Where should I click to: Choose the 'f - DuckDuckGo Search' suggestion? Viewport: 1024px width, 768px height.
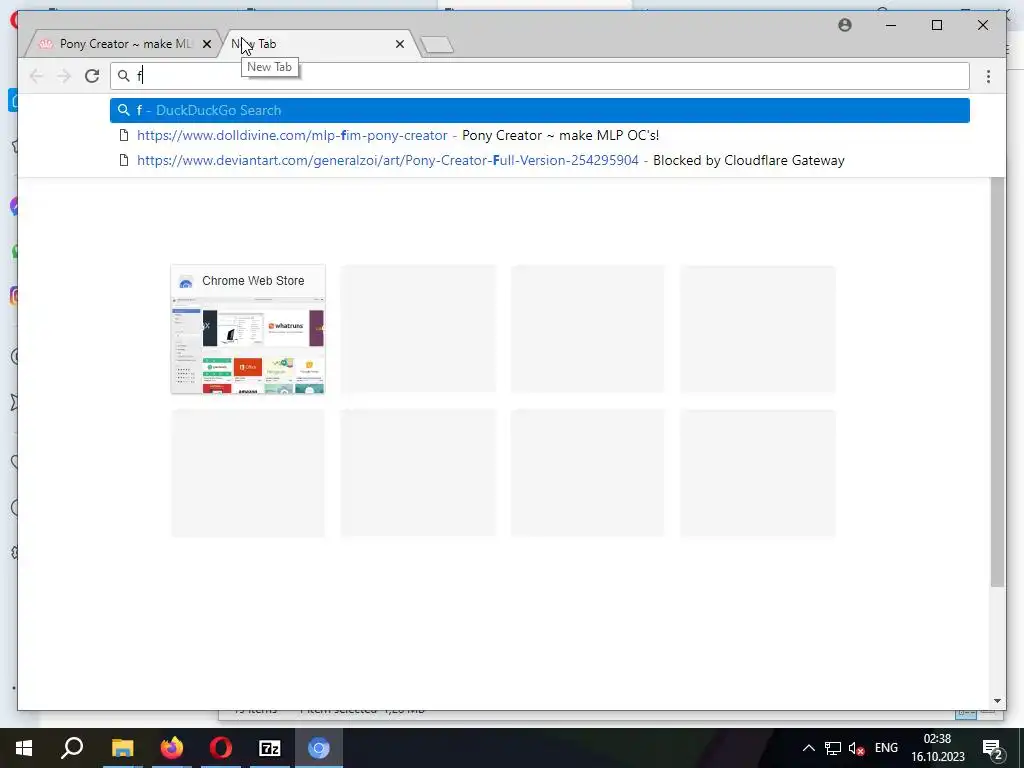[539, 110]
